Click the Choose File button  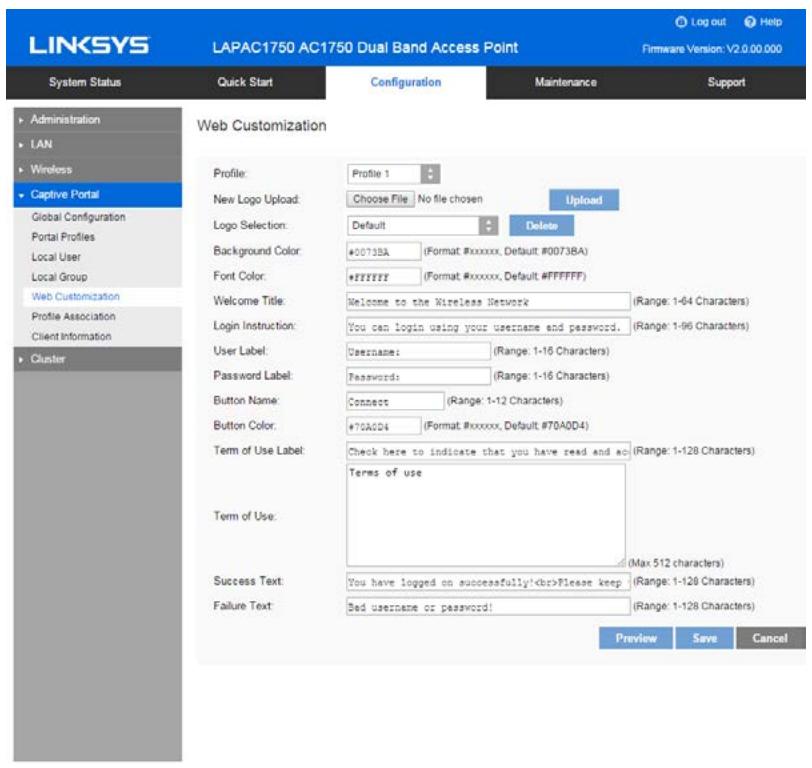[381, 199]
